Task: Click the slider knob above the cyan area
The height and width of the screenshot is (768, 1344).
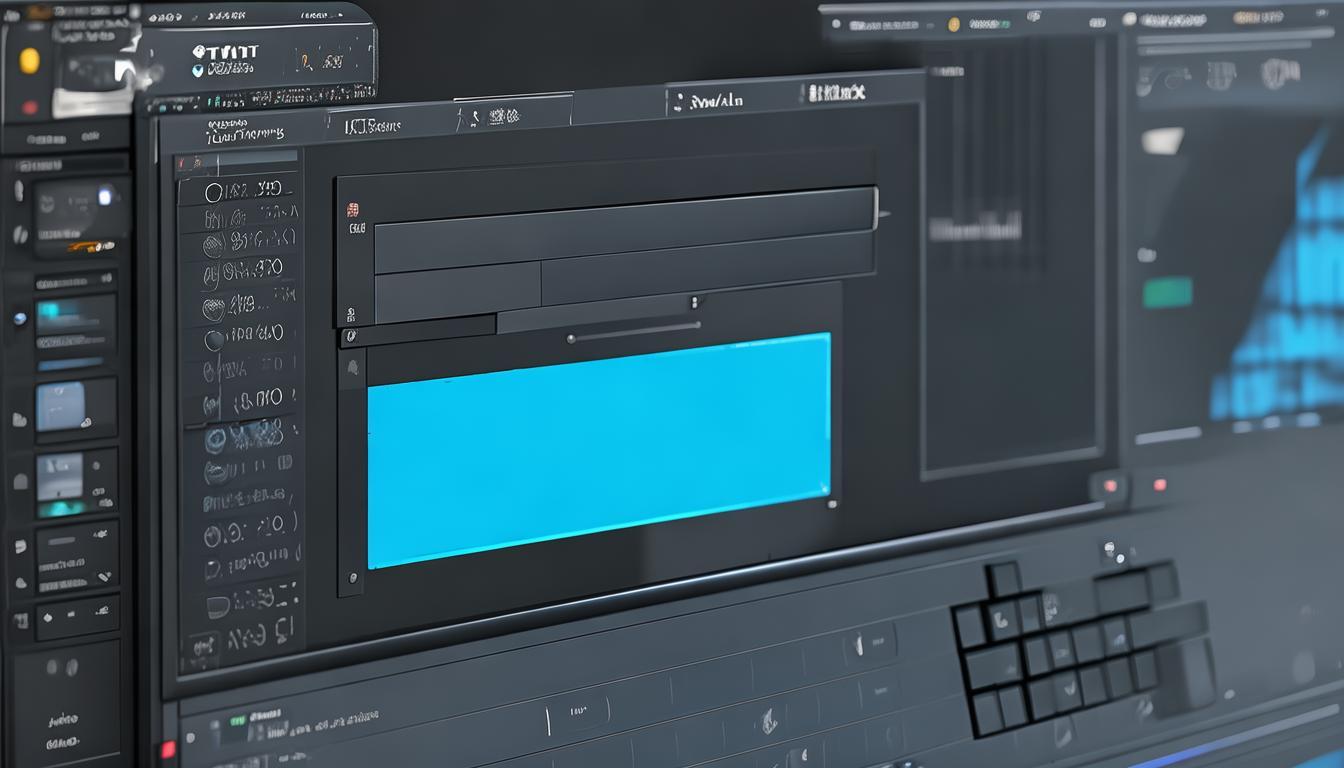Action: tap(571, 339)
